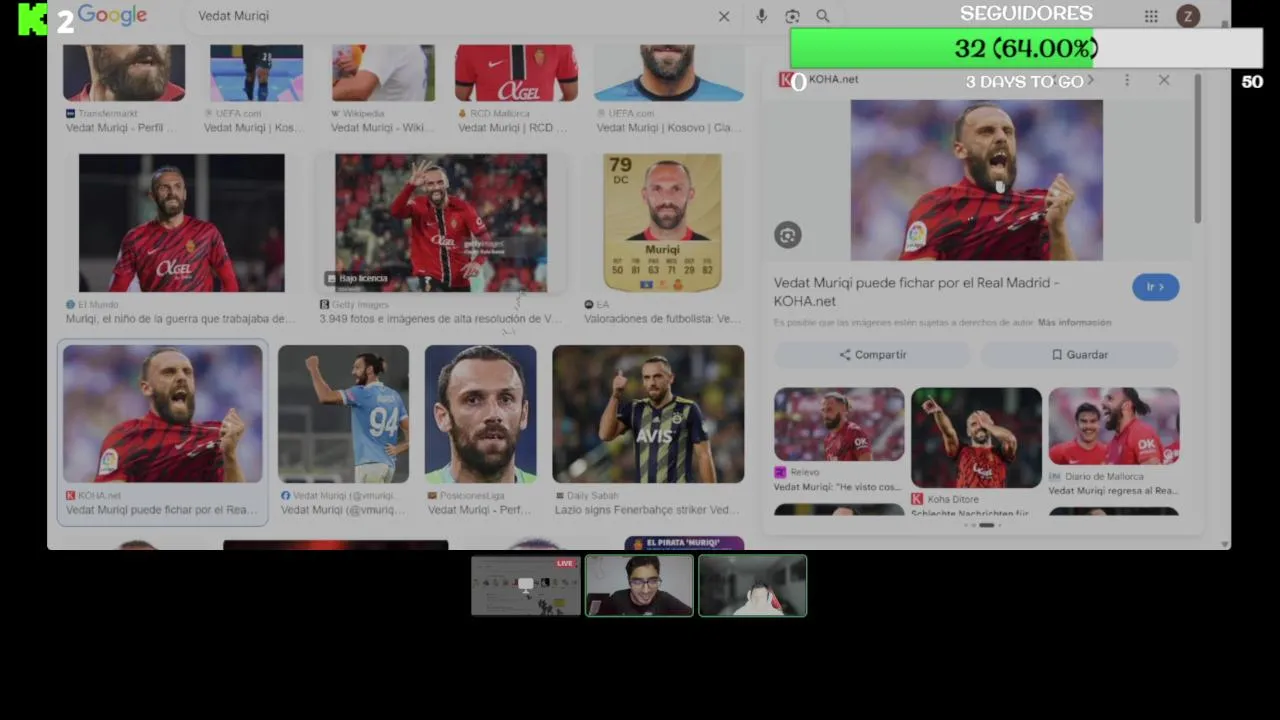The height and width of the screenshot is (720, 1280).
Task: Click the bookmark icon in Guardar
Action: tap(1057, 355)
